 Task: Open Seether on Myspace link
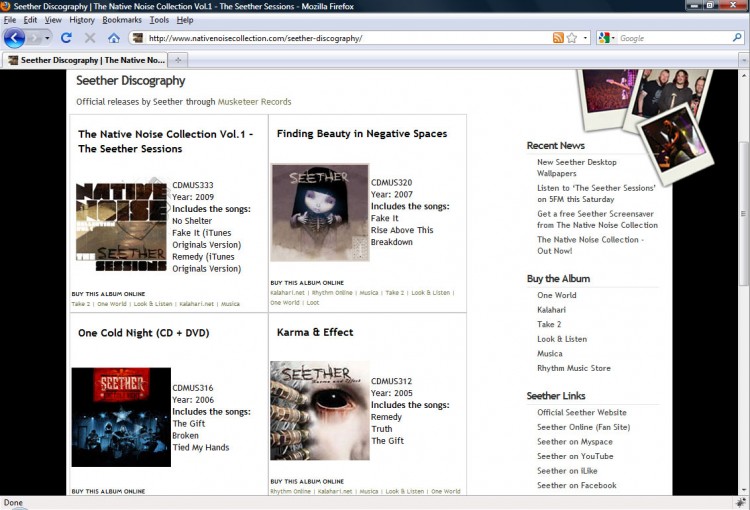[575, 442]
